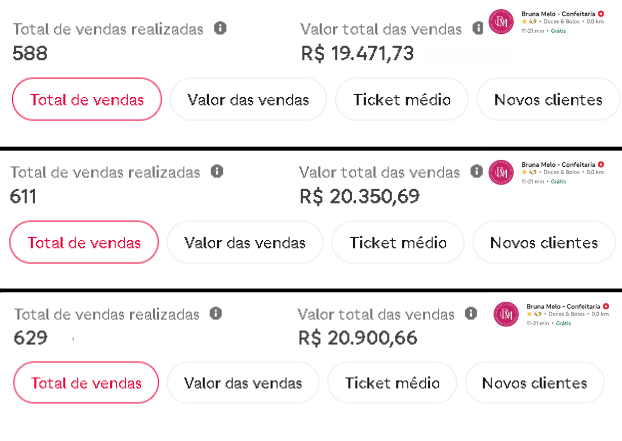
Task: Open info icon beside 629 total de vendas realizadas
Action: click(216, 313)
